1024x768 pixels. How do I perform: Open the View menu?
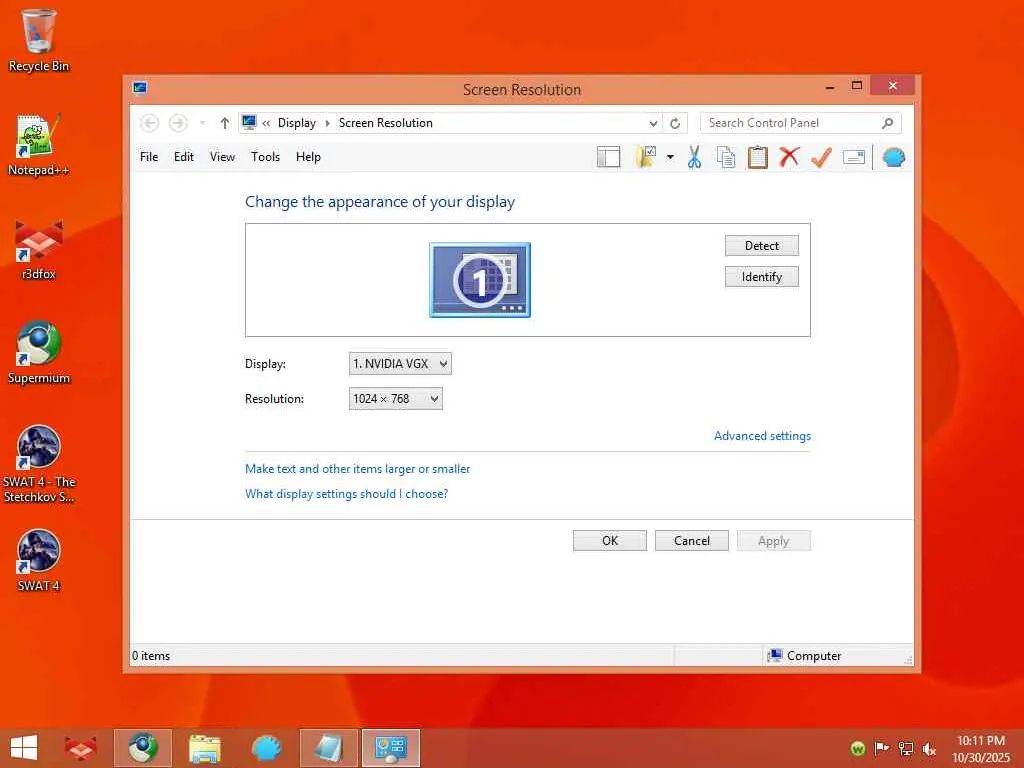222,157
